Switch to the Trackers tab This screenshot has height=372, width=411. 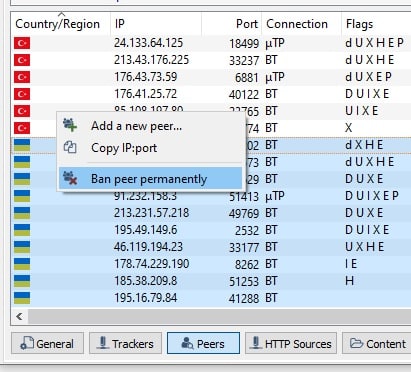(125, 343)
